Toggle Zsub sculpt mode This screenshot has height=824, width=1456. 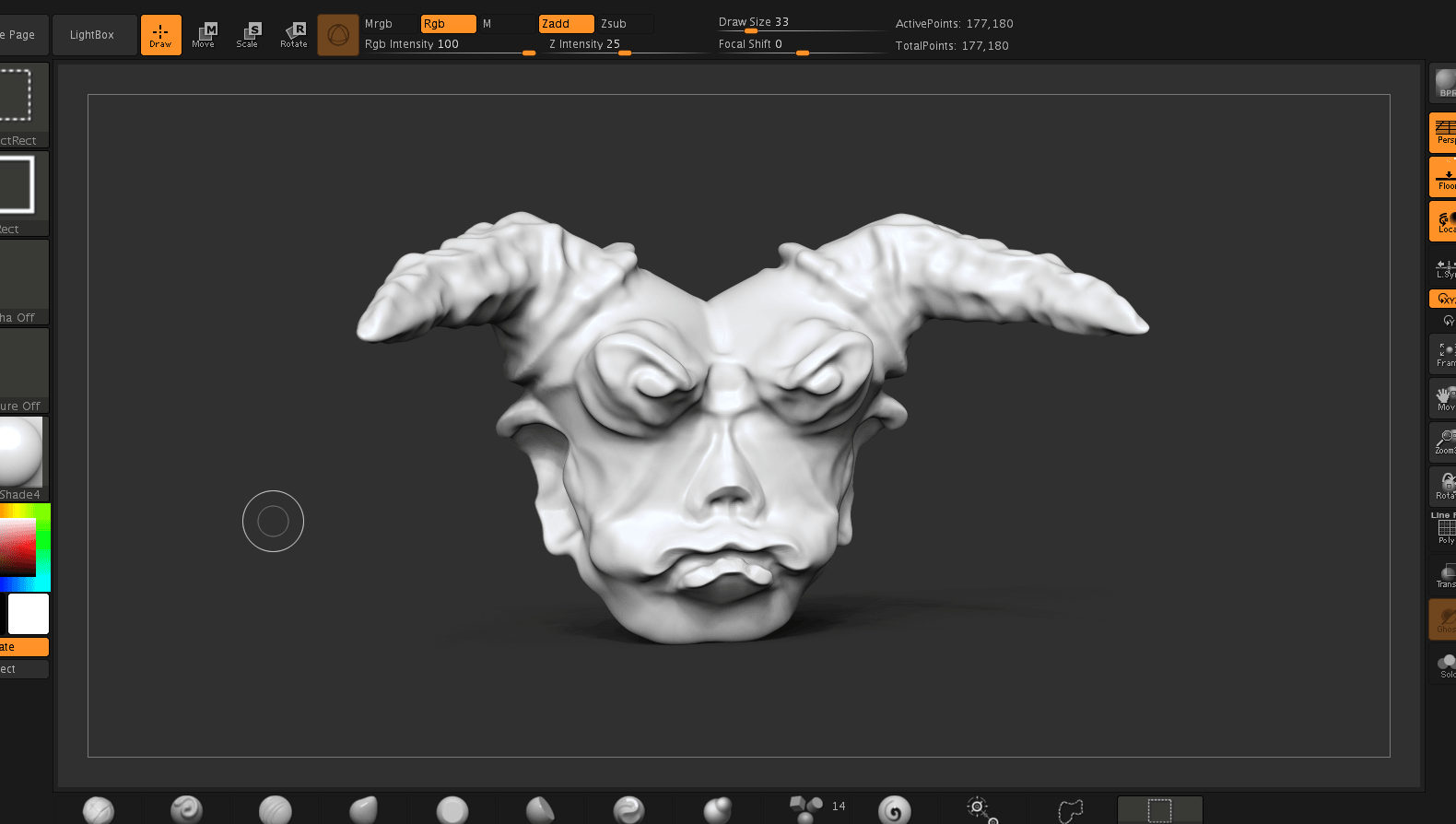pos(625,24)
